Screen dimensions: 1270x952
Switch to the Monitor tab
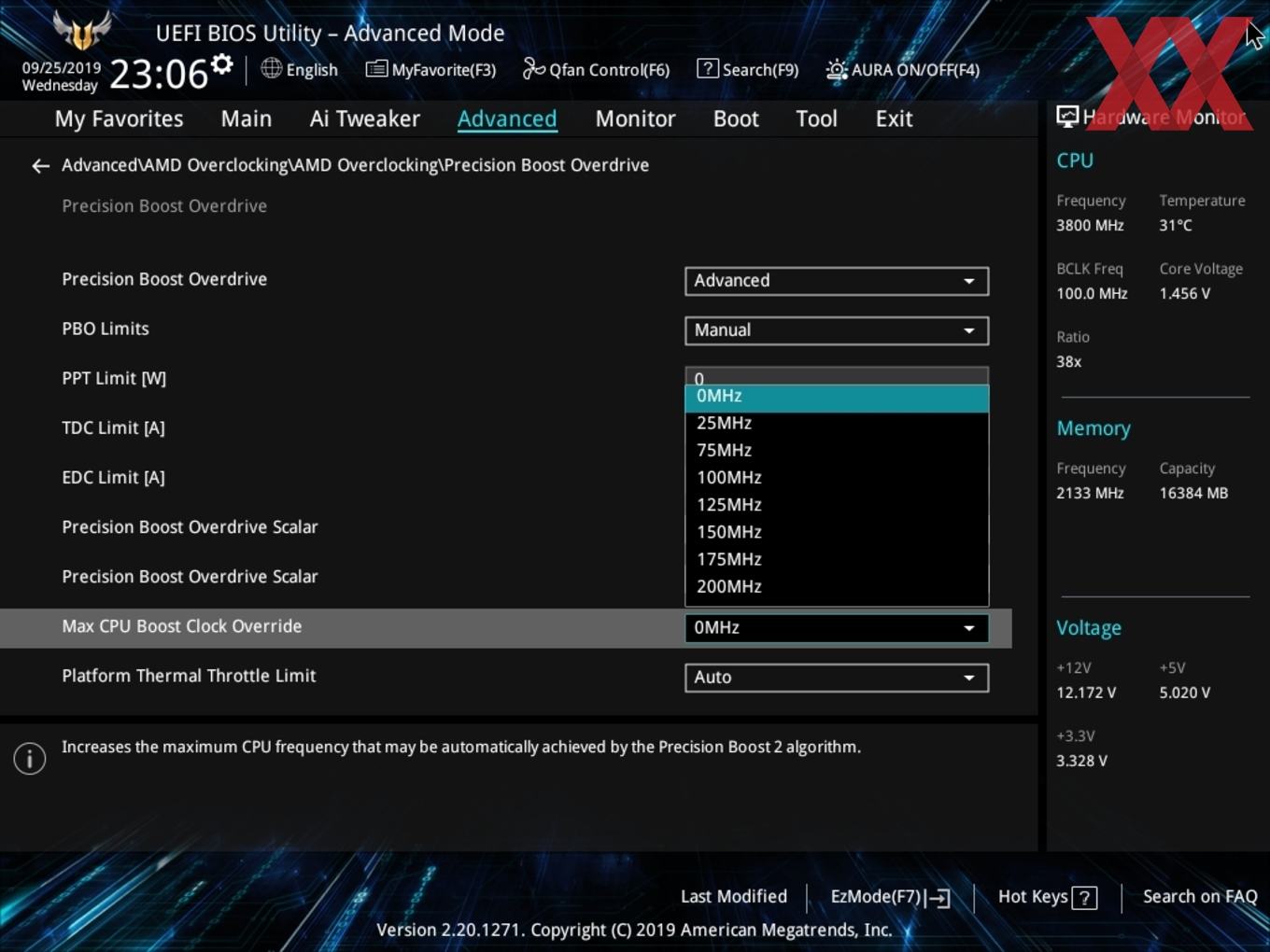click(635, 119)
